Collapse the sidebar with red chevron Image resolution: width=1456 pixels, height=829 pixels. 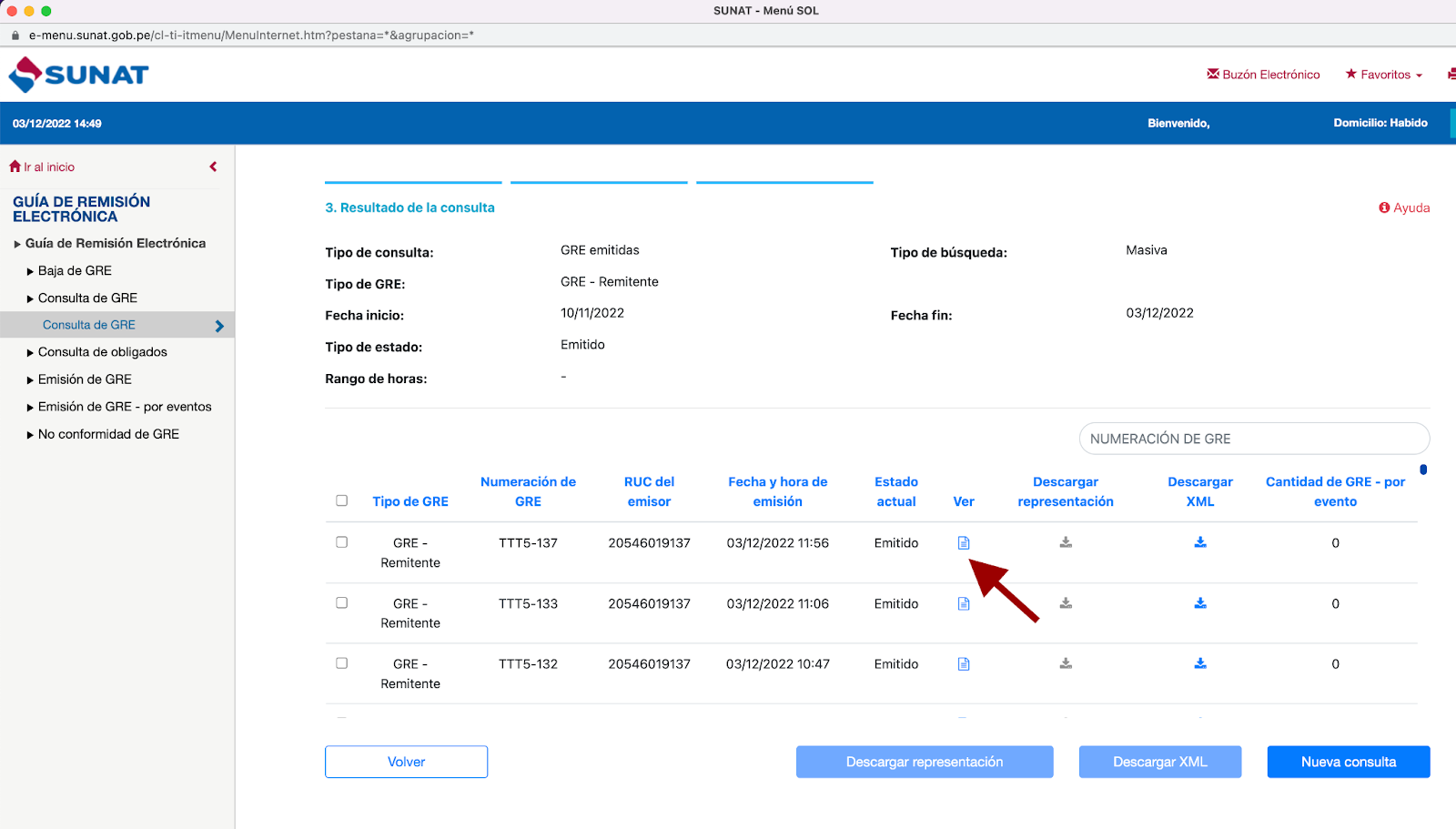tap(213, 167)
